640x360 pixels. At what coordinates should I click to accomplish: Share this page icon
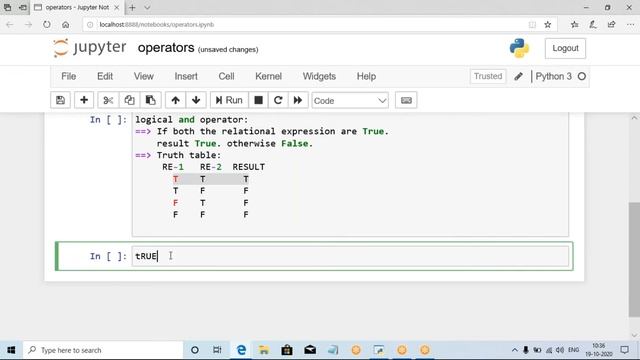point(611,24)
